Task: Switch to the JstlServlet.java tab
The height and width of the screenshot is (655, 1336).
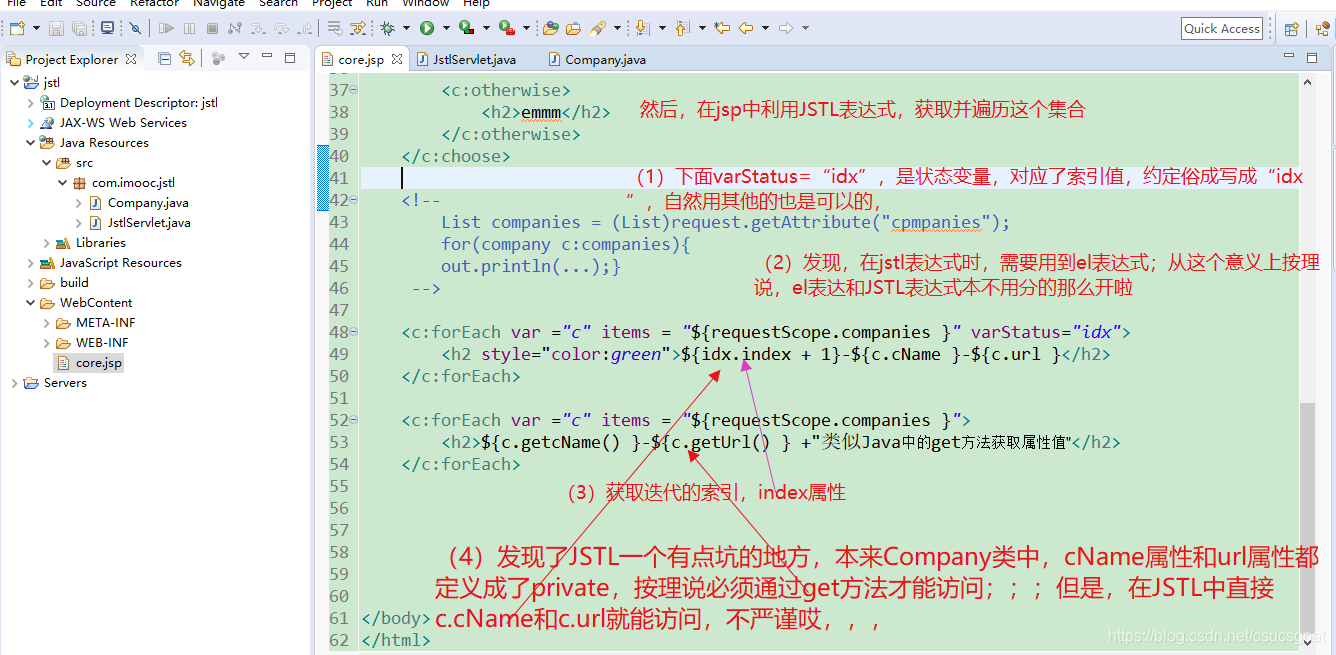Action: (465, 59)
